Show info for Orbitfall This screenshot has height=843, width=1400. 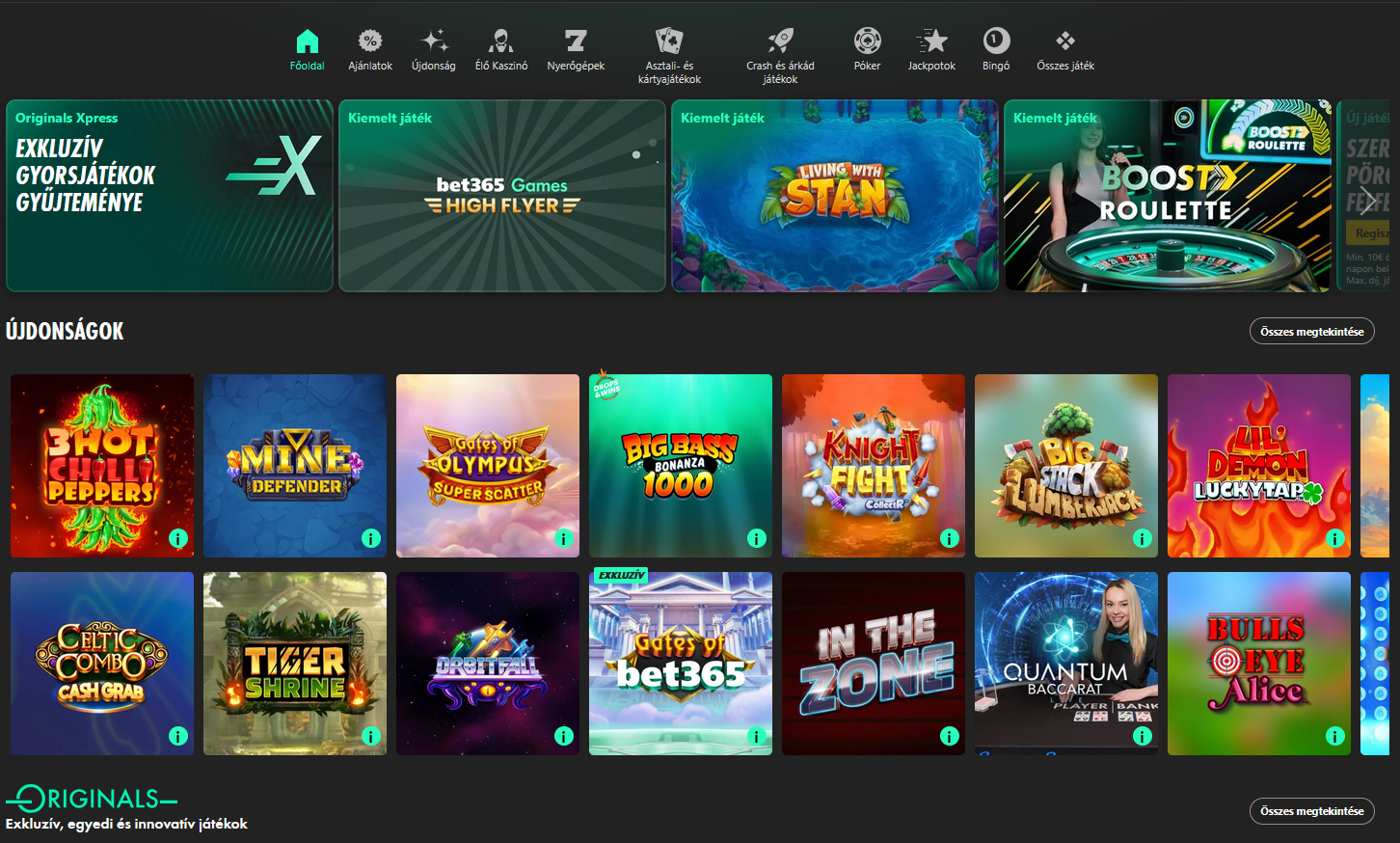tap(564, 736)
